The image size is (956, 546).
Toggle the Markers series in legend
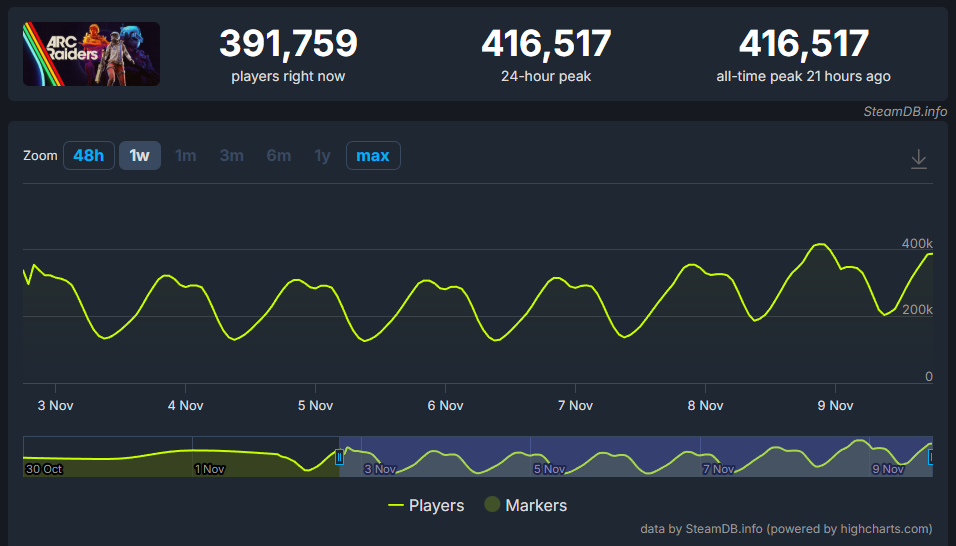(x=526, y=505)
